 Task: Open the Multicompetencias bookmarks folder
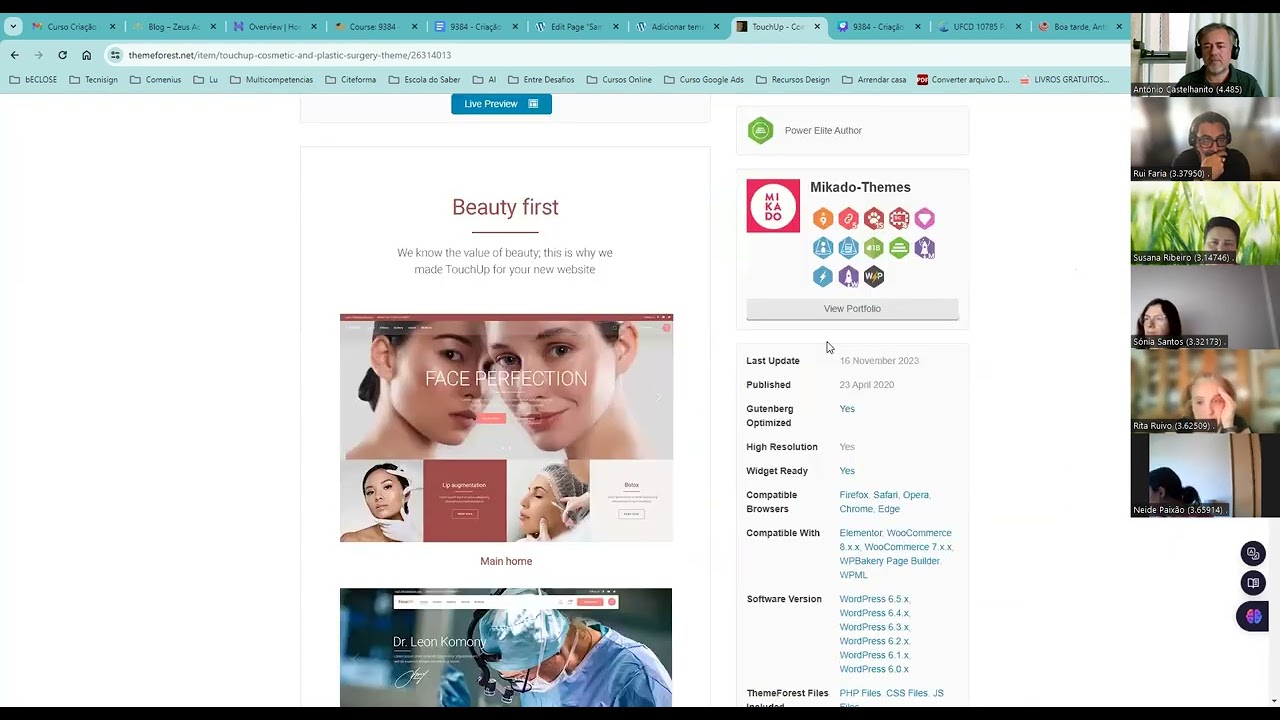(x=271, y=80)
